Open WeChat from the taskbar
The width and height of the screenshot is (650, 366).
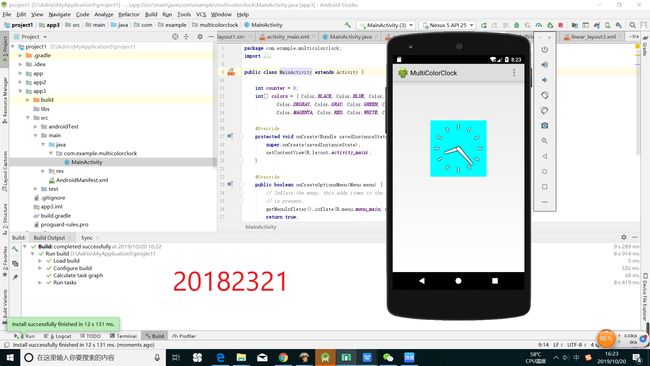click(388, 357)
